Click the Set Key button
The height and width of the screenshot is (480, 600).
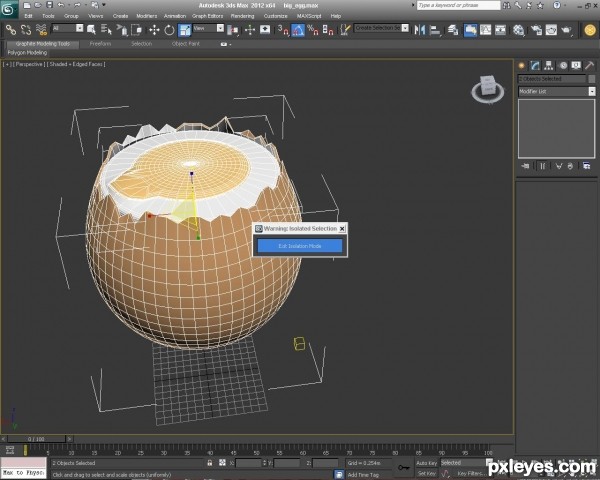coord(426,474)
